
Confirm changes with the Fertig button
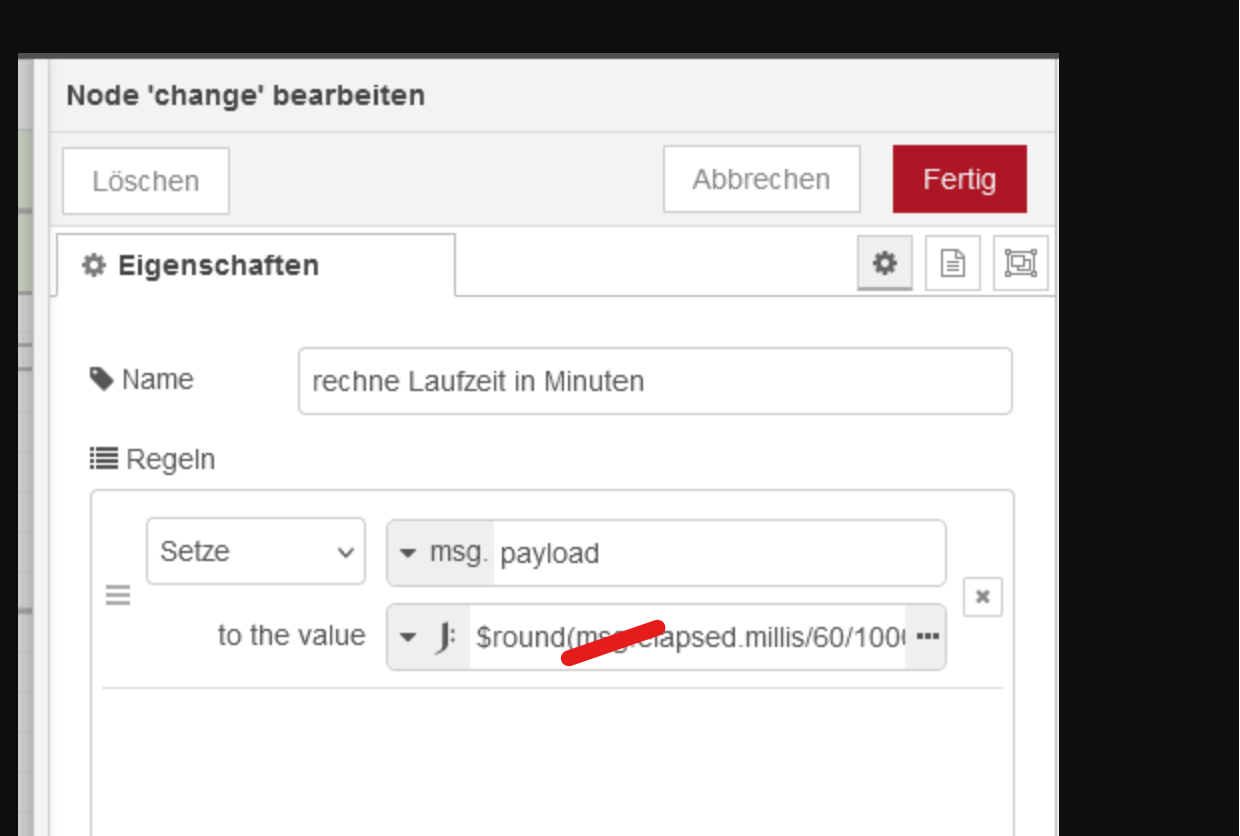tap(959, 179)
